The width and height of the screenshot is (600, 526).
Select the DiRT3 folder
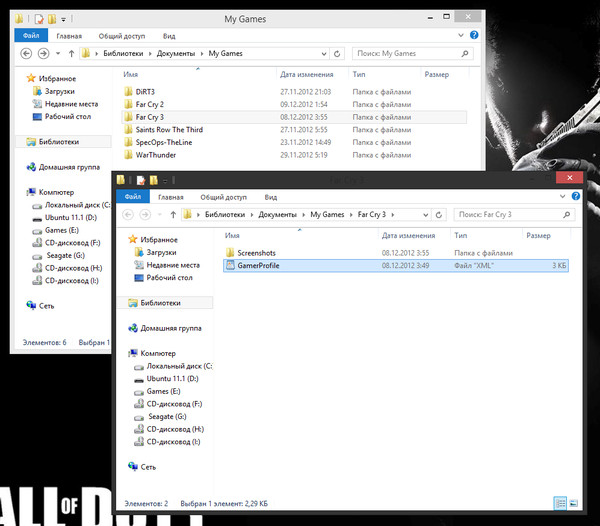(295, 92)
